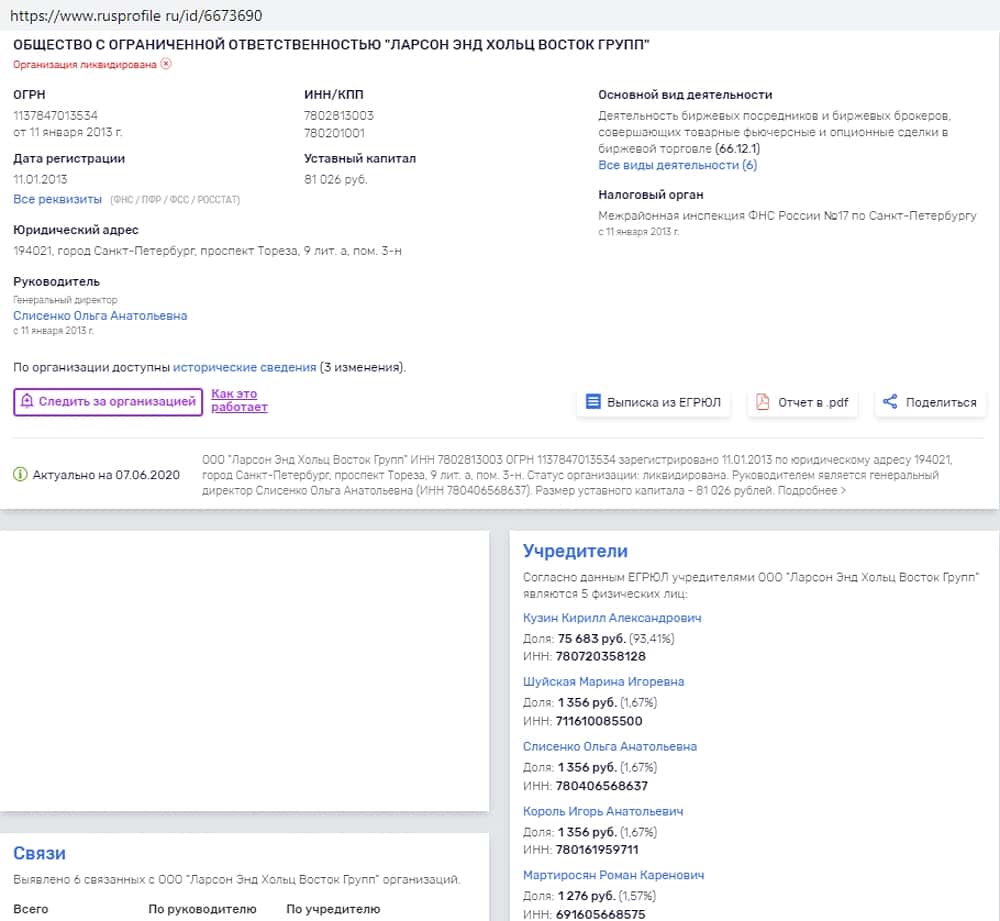The image size is (1000, 921).
Task: Open Все виды деятельности (6) link
Action: tap(677, 165)
